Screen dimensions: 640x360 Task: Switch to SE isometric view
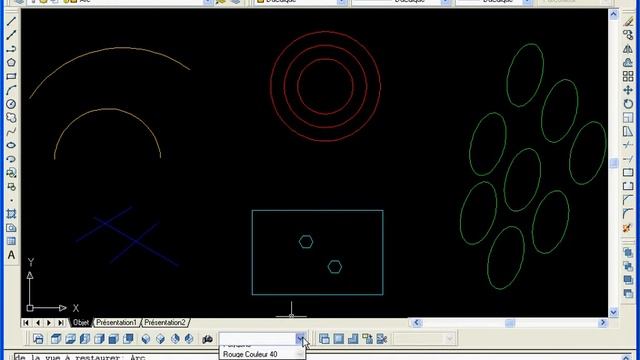click(160, 339)
